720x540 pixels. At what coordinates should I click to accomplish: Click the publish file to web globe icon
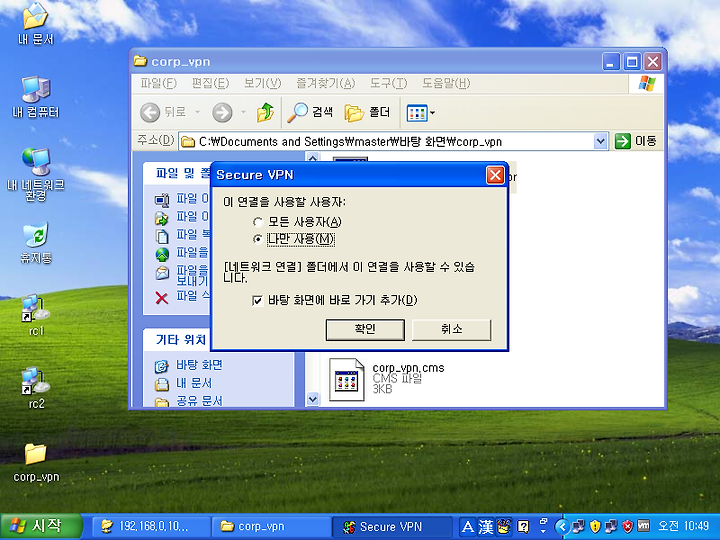click(x=162, y=254)
